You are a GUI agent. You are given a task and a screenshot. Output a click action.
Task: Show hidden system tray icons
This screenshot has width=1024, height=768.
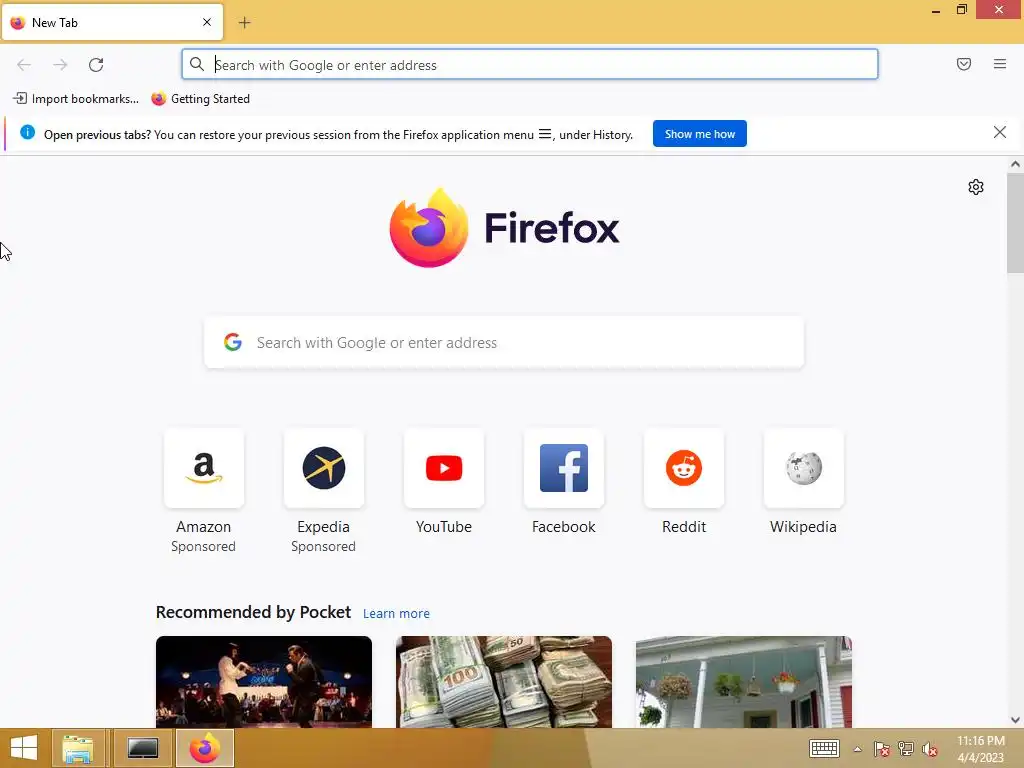pos(857,749)
